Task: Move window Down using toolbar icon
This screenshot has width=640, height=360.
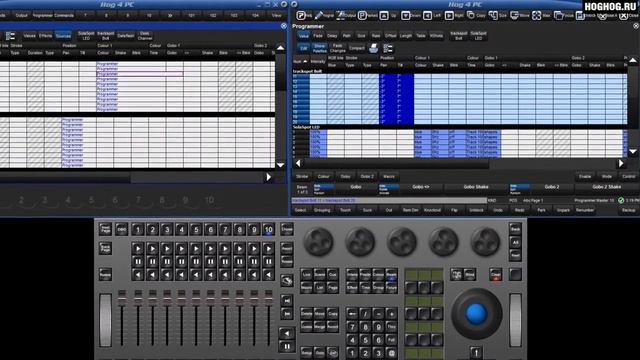Action: (x=411, y=16)
